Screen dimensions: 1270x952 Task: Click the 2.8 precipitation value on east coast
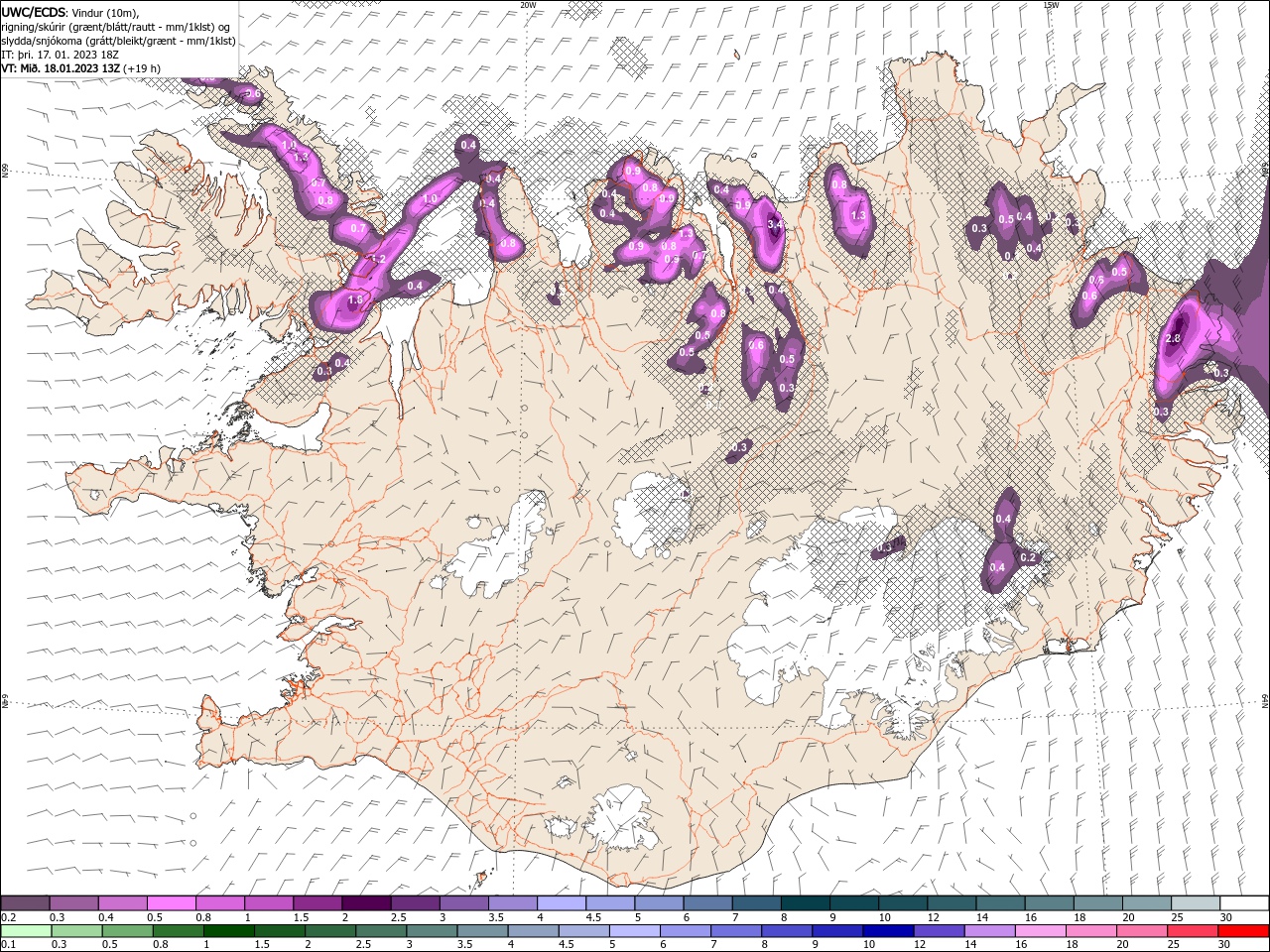tap(1173, 339)
